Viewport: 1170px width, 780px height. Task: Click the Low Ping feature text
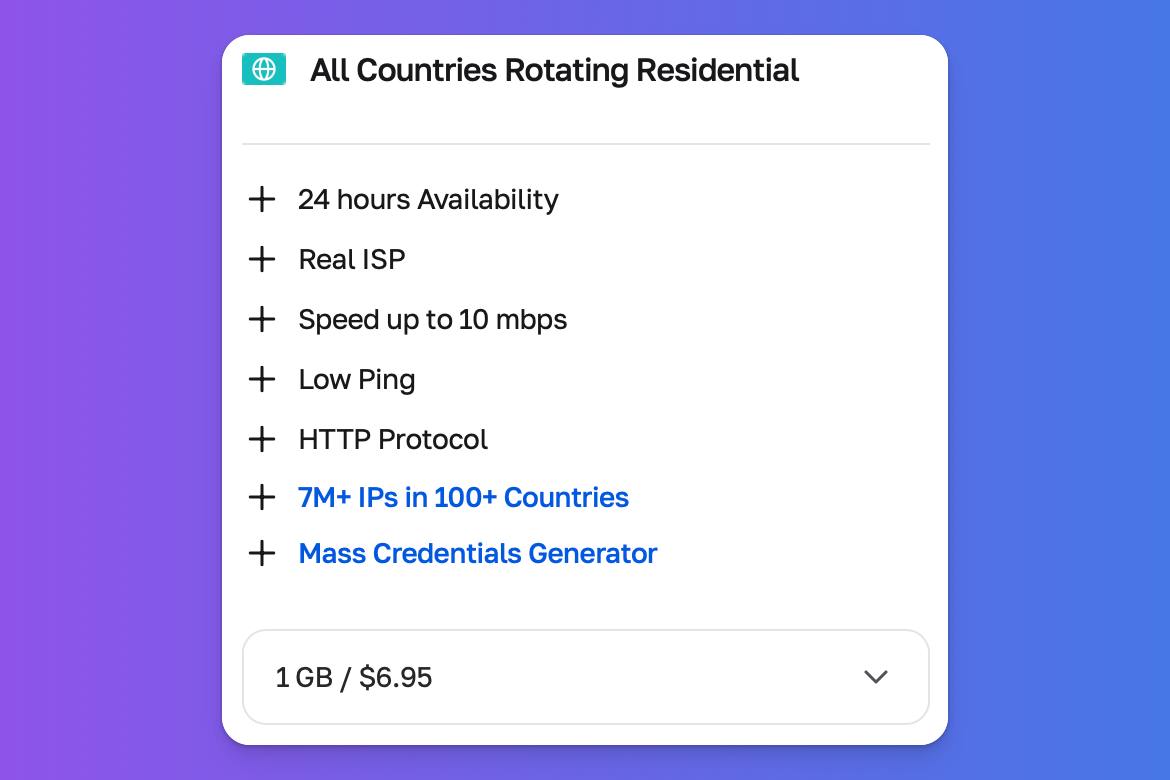(357, 380)
